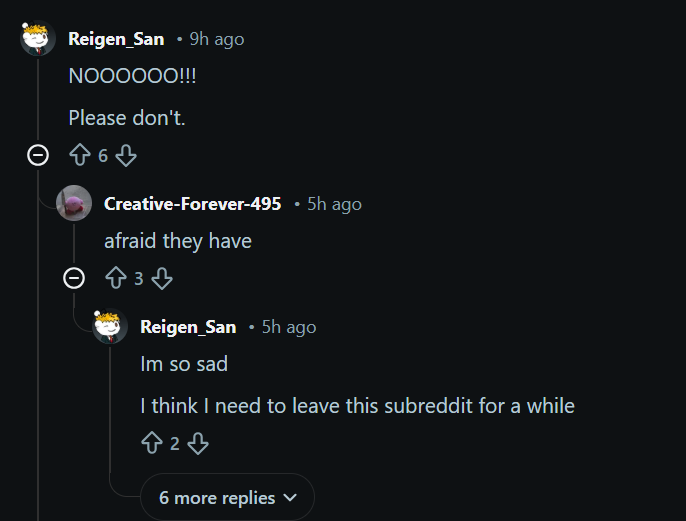Image resolution: width=686 pixels, height=521 pixels.
Task: Upvote the "afraid they have" comment
Action: (116, 279)
